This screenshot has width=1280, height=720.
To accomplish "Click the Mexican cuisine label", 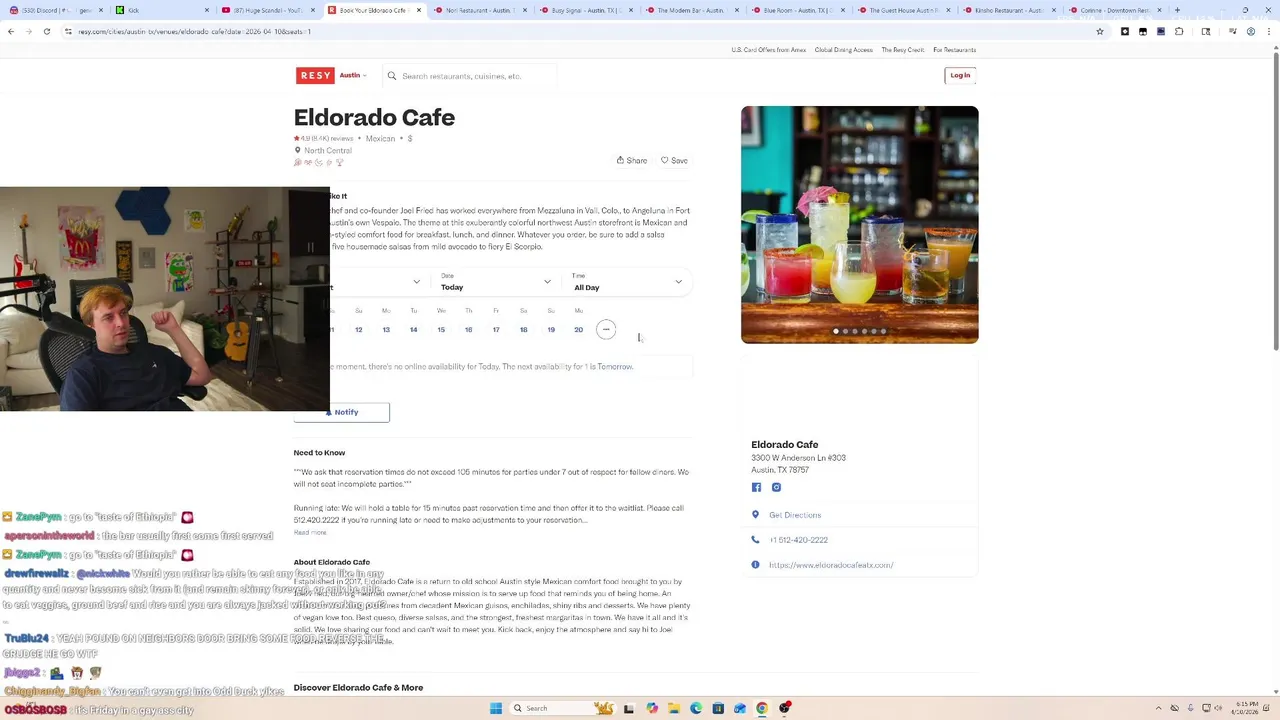I will click(380, 138).
